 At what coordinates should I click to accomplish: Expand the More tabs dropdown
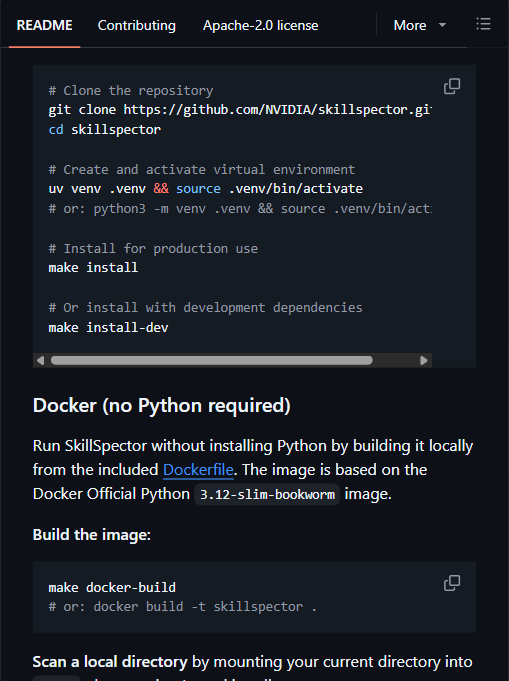pos(420,25)
